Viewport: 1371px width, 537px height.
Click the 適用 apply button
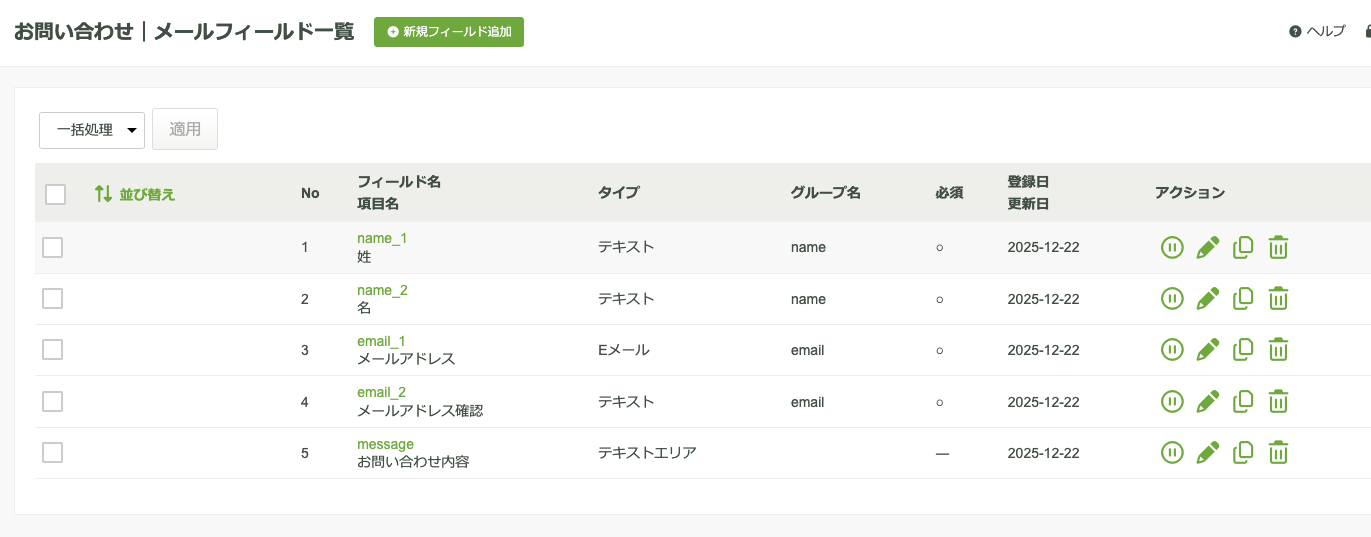[x=185, y=129]
